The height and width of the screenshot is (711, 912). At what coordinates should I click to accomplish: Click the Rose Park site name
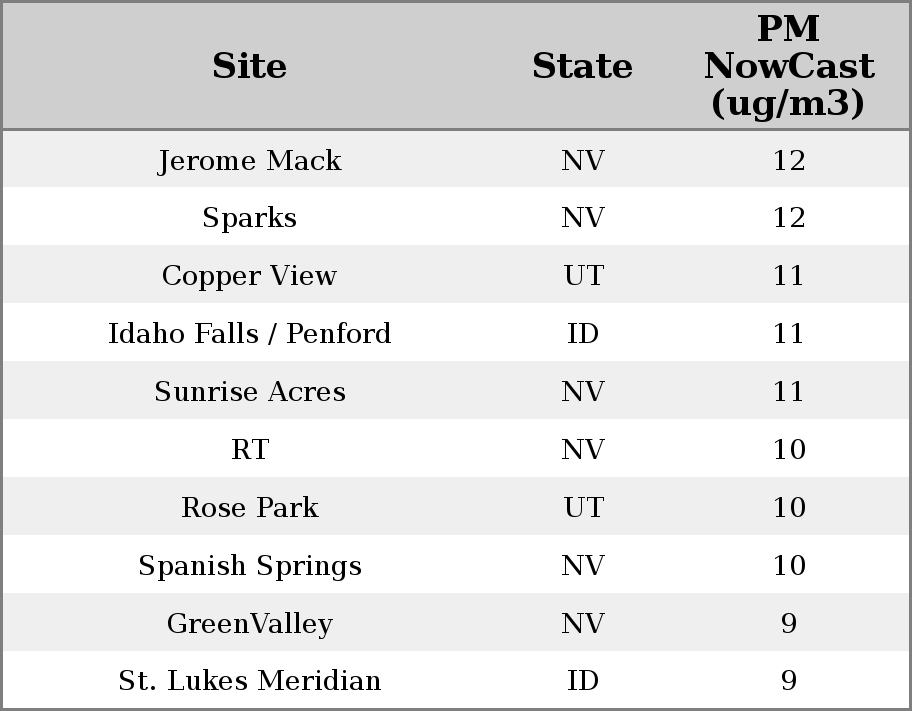click(x=250, y=507)
